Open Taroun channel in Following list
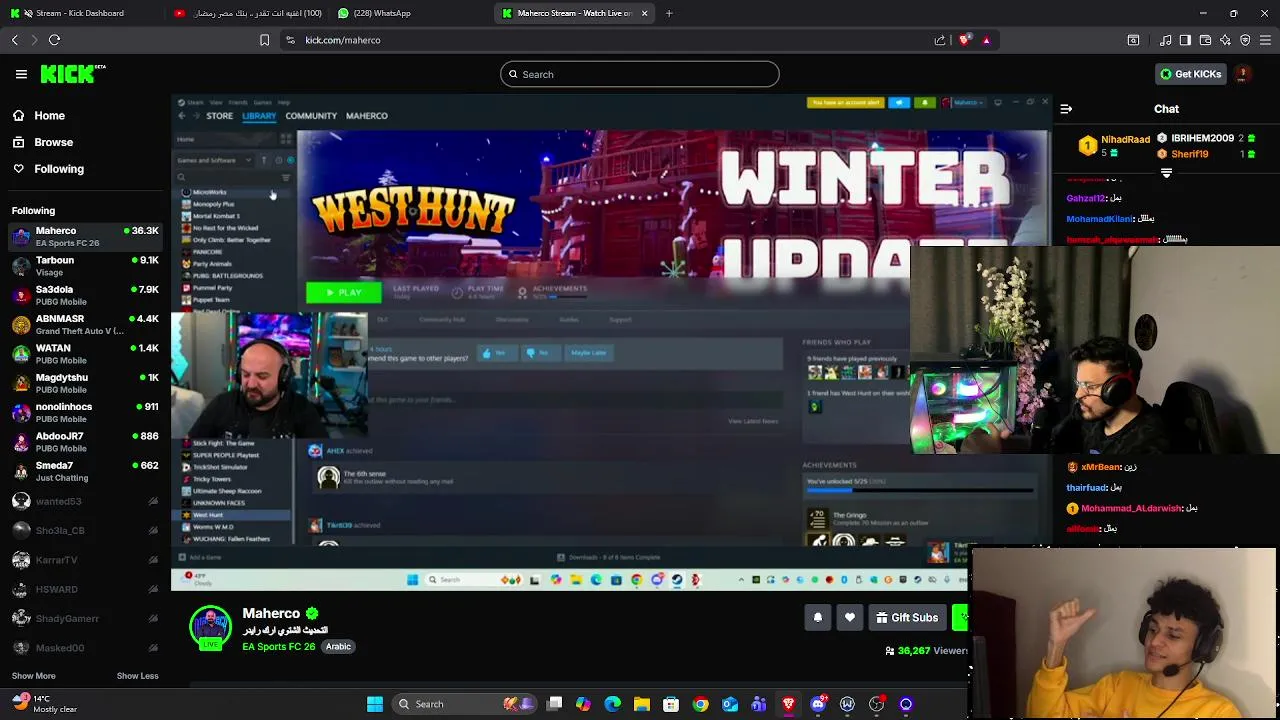 (85, 265)
